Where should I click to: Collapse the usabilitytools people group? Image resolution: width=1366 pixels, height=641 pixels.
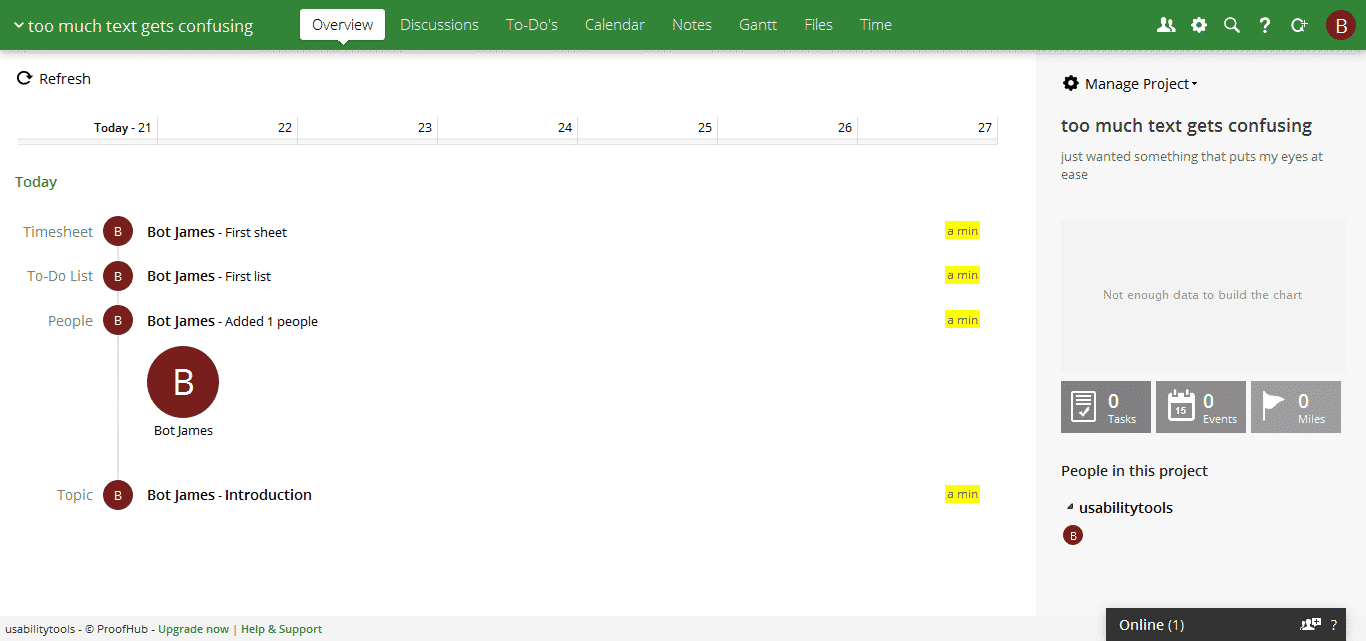pos(1070,507)
